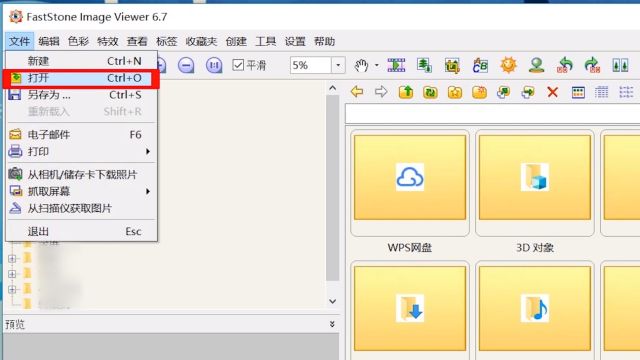The height and width of the screenshot is (360, 640).
Task: Click the forward arrow navigation icon
Action: [381, 92]
